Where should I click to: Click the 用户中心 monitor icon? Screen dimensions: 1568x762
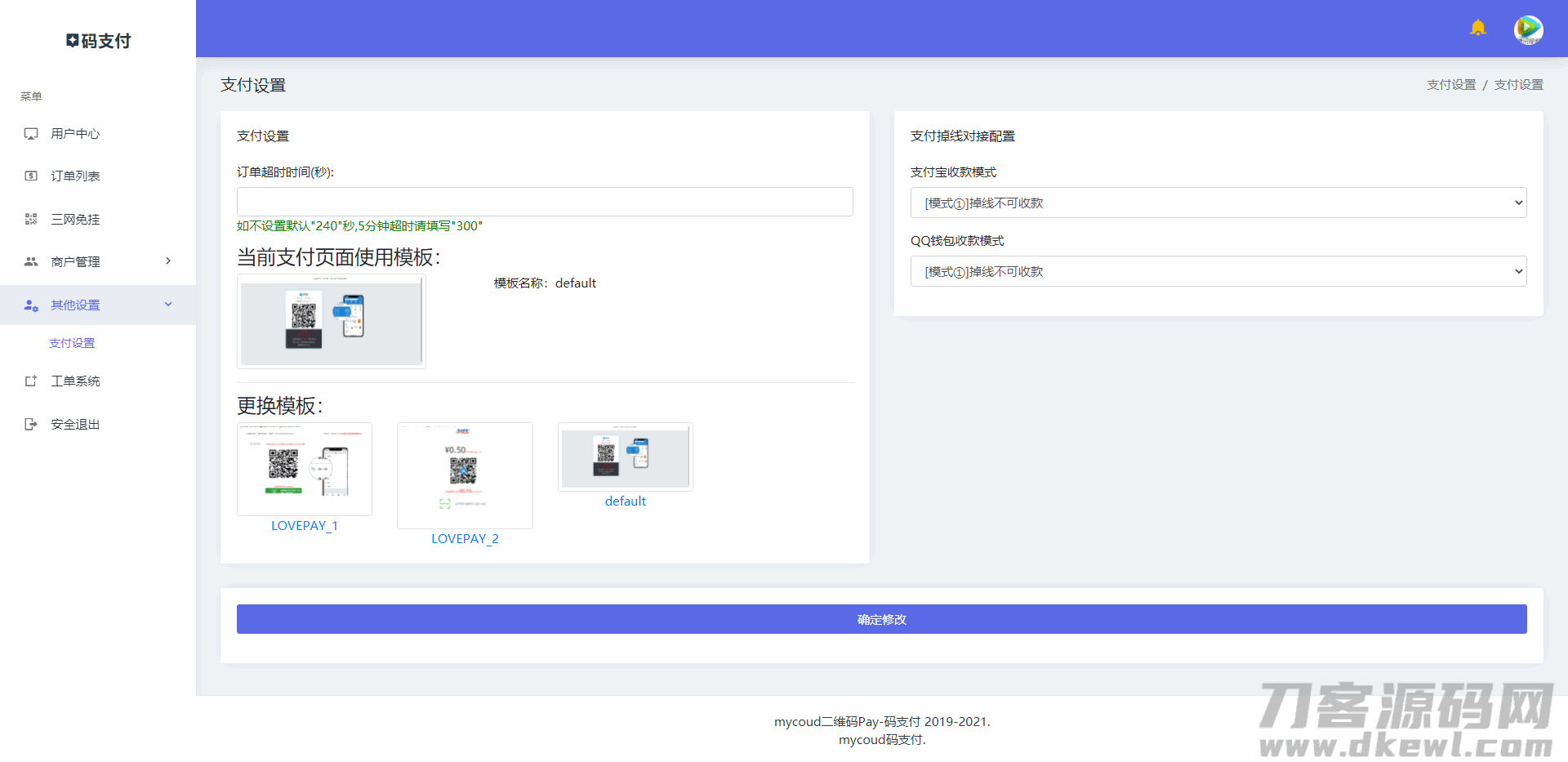pyautogui.click(x=31, y=134)
